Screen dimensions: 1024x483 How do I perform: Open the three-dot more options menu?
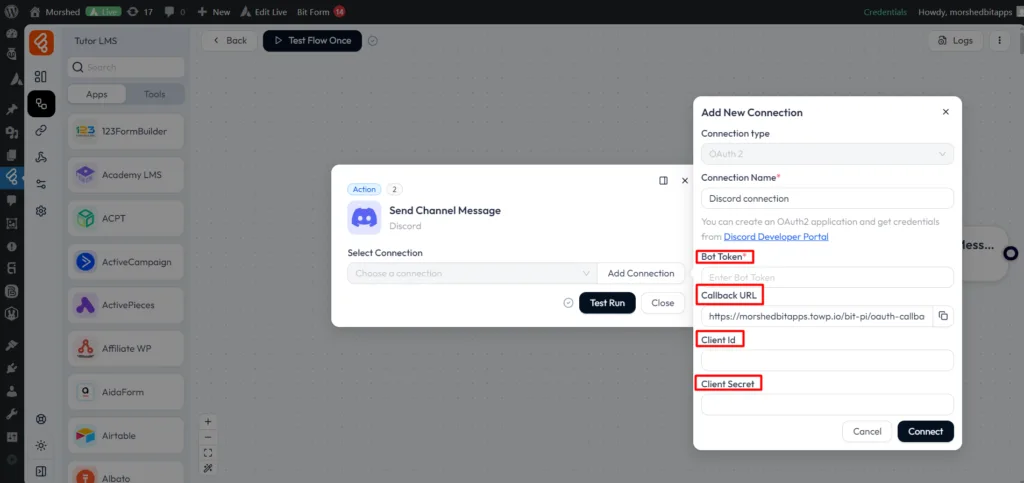pos(999,40)
